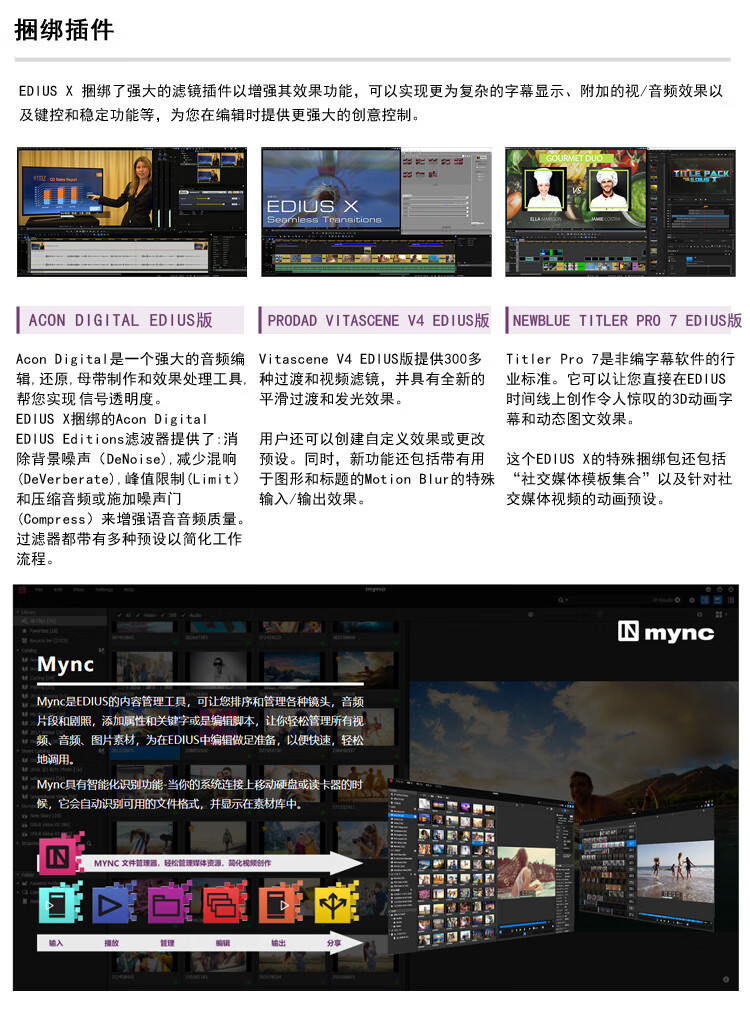Open the Mync window family beach preview
The width and height of the screenshot is (750, 1016).
[675, 870]
